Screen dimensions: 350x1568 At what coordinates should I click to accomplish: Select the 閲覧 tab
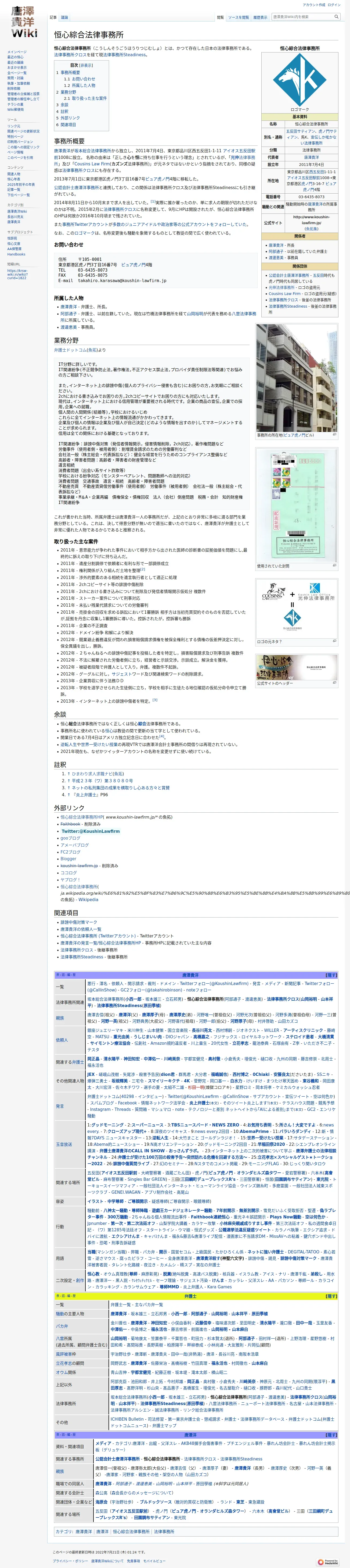(x=221, y=18)
